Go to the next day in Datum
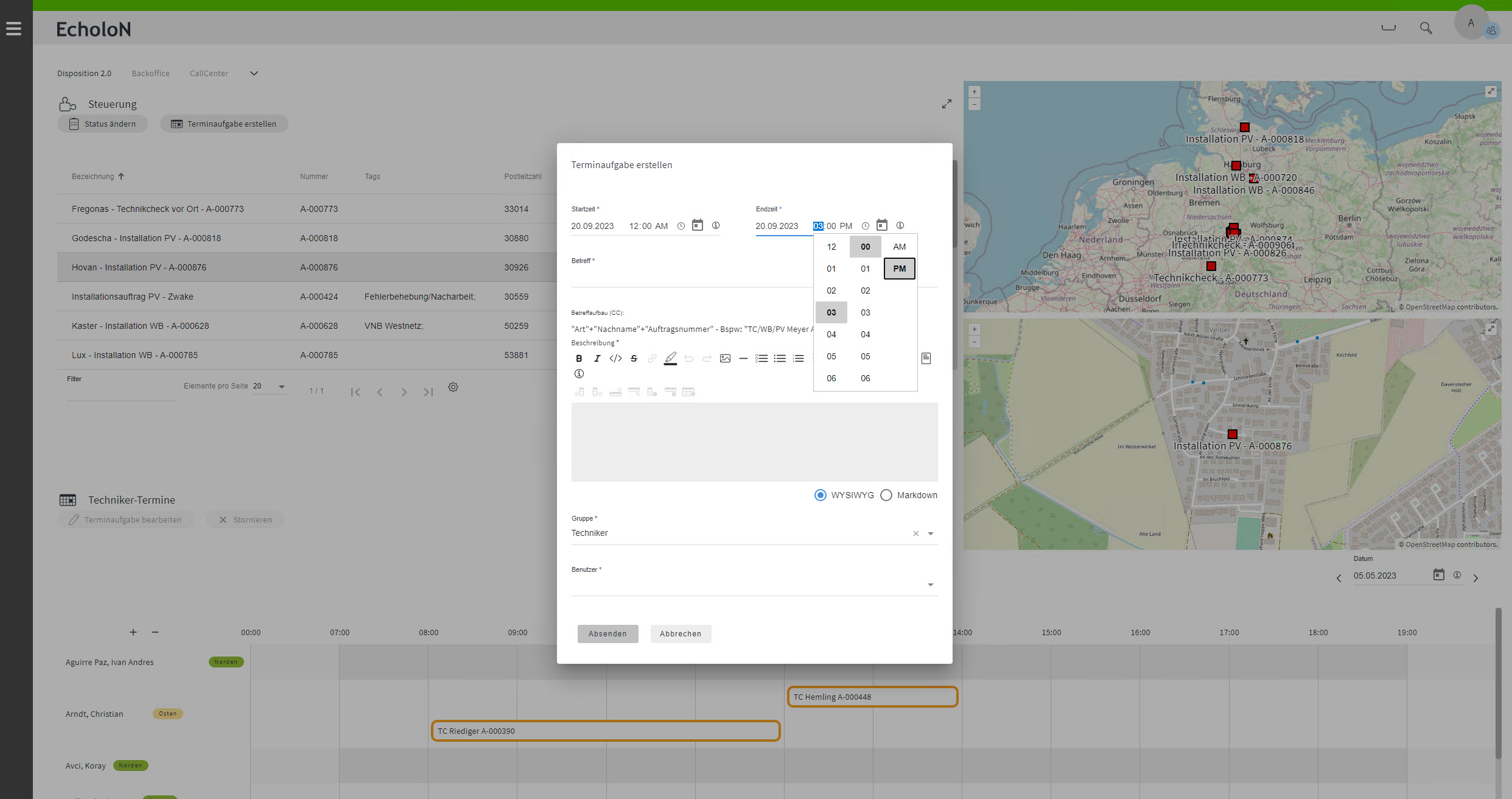1512x799 pixels. coord(1475,578)
